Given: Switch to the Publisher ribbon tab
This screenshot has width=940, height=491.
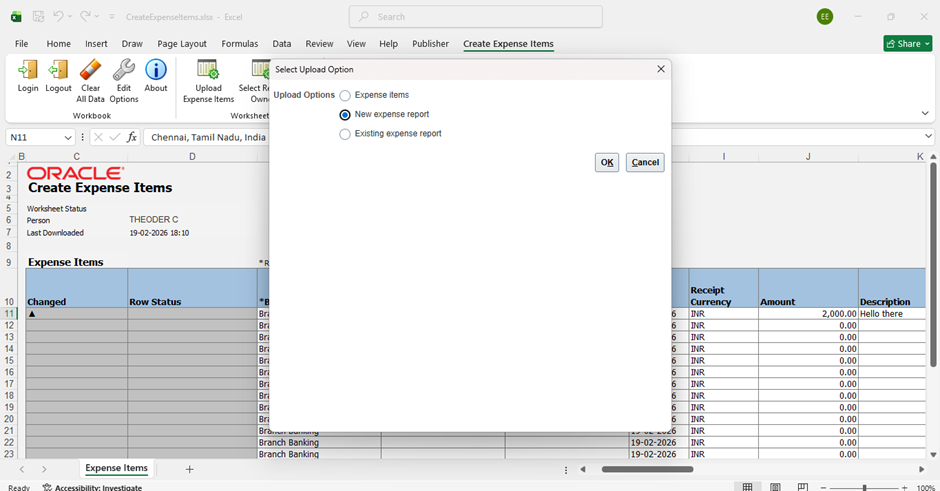Looking at the screenshot, I should point(430,44).
